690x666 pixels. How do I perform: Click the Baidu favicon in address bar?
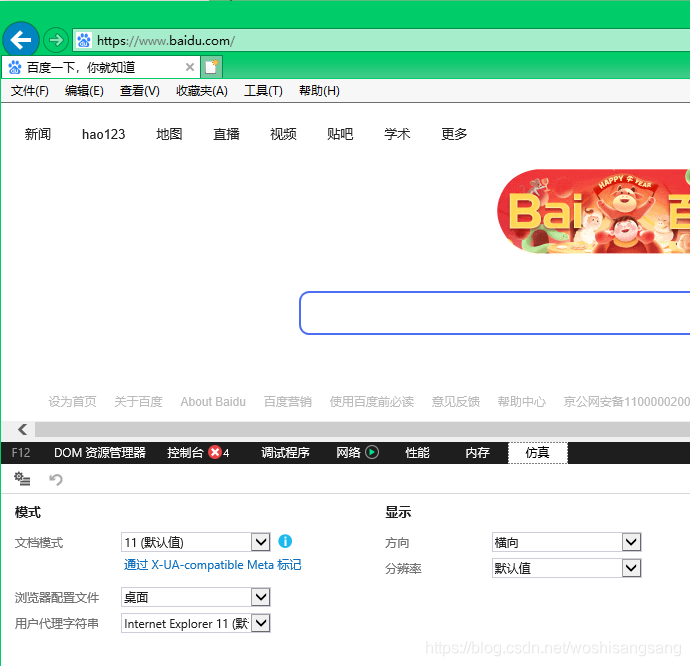pyautogui.click(x=84, y=40)
